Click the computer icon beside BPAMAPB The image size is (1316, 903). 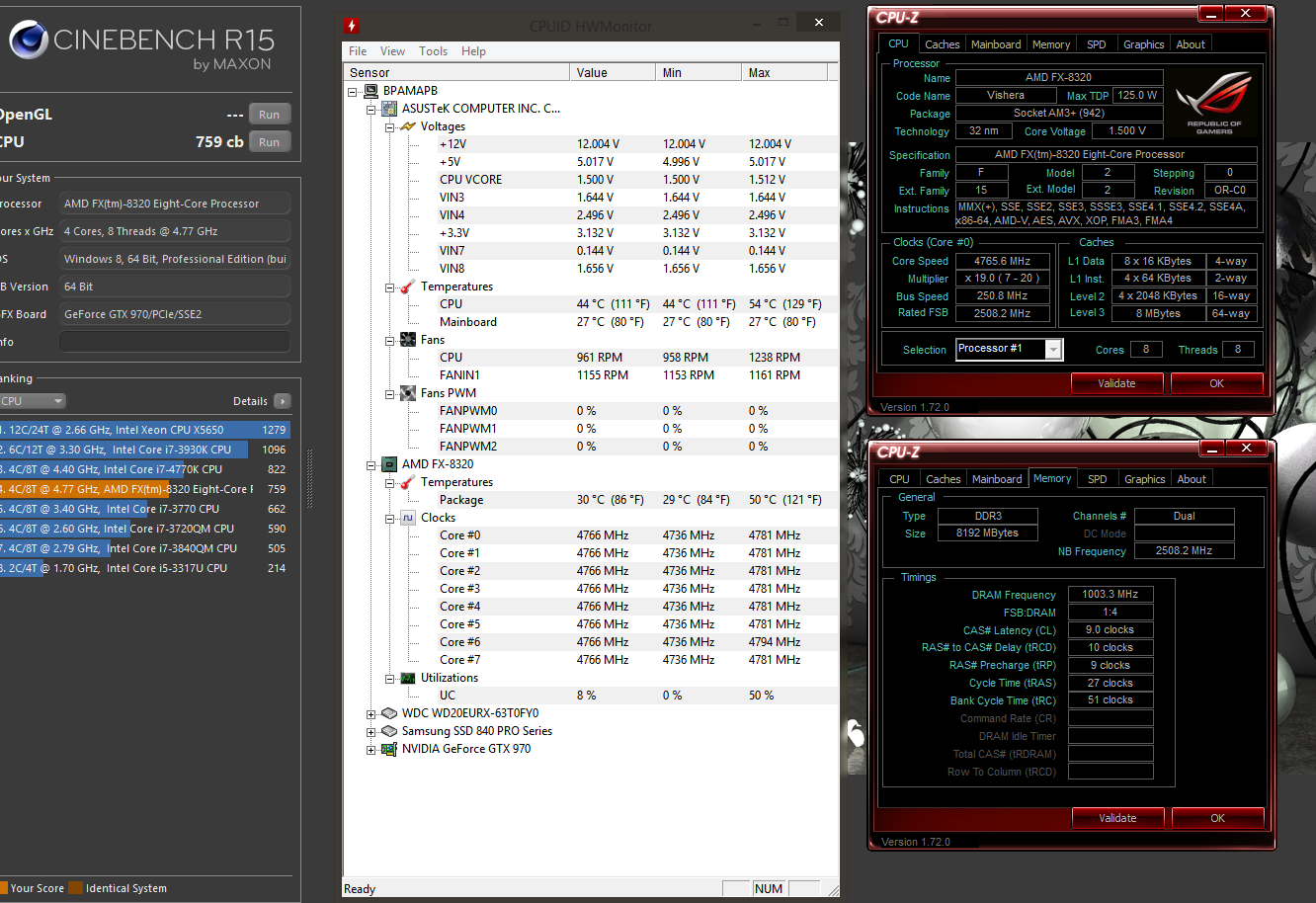pyautogui.click(x=371, y=91)
